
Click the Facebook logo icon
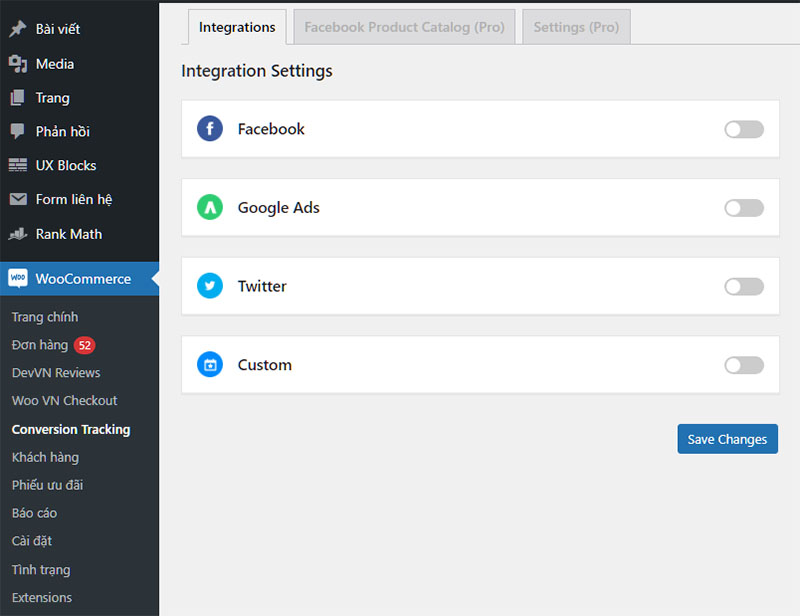point(210,129)
